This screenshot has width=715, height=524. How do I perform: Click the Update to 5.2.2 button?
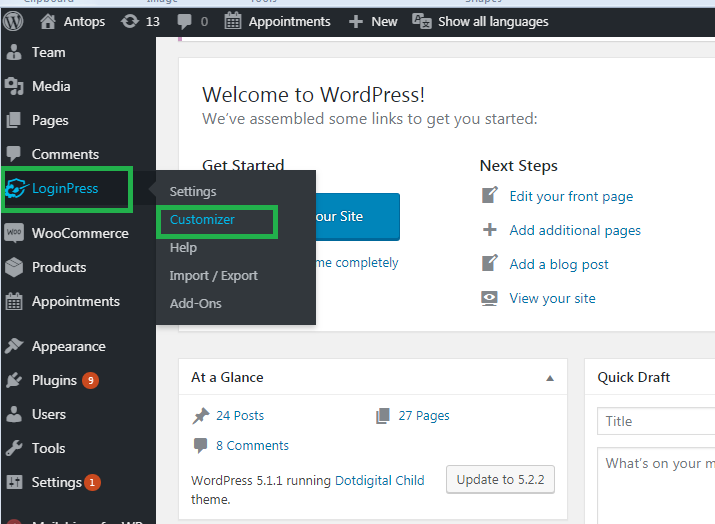[500, 479]
